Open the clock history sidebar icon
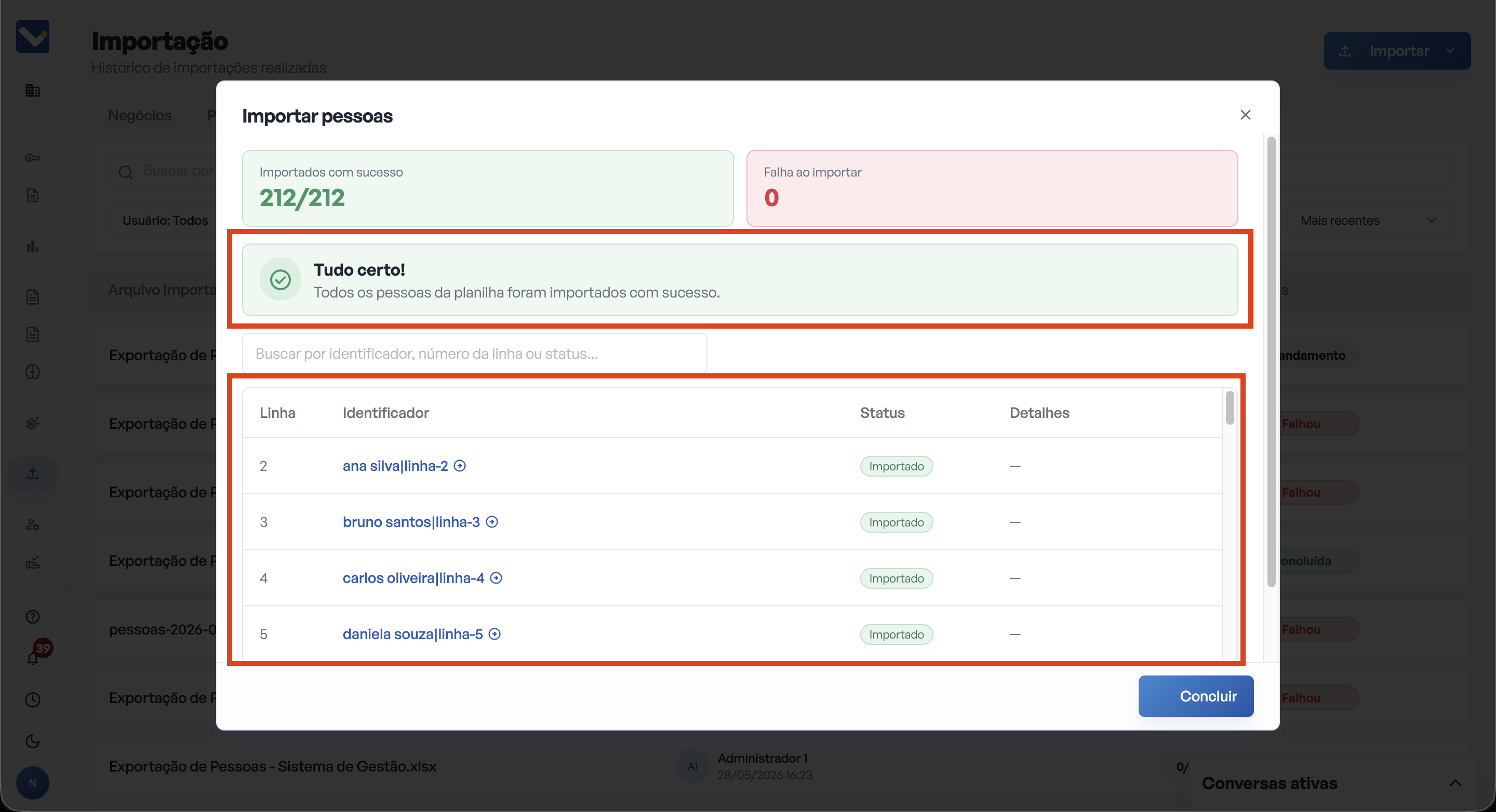The height and width of the screenshot is (812, 1496). point(33,700)
